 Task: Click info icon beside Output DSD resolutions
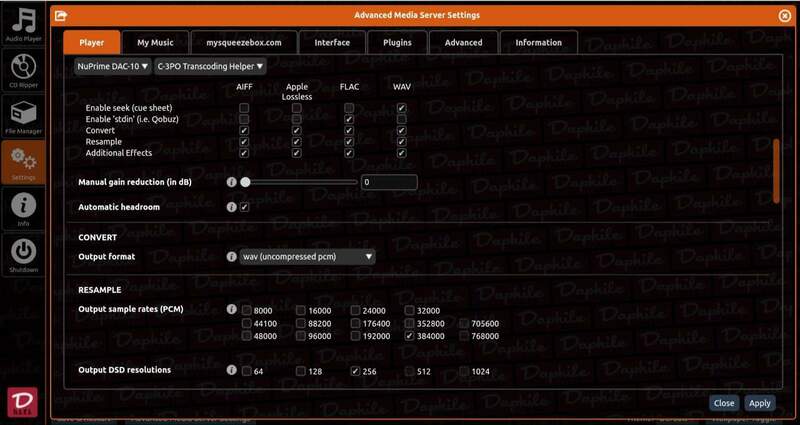click(232, 370)
